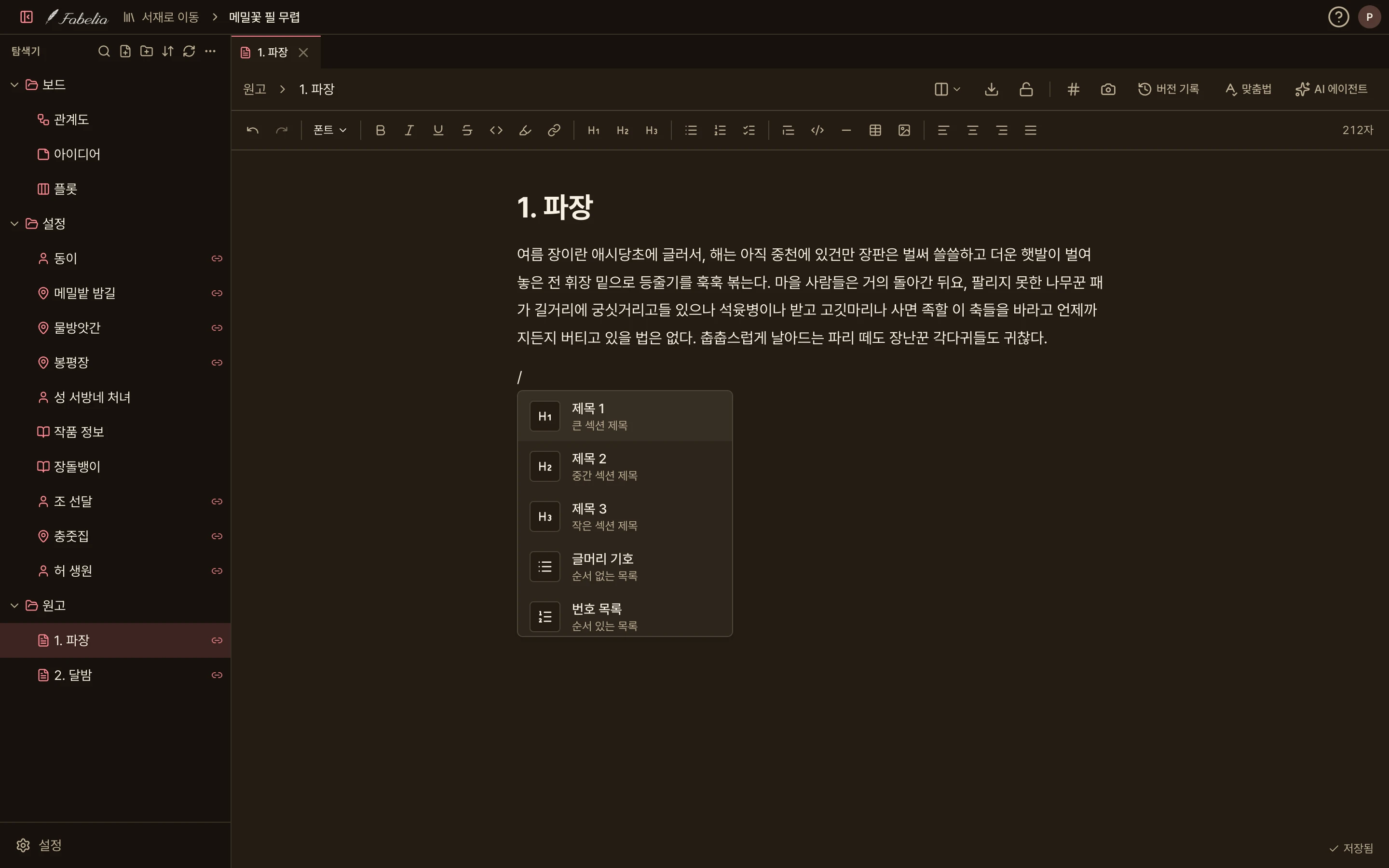The image size is (1389, 868).
Task: Collapse the 원고 folder
Action: click(15, 606)
